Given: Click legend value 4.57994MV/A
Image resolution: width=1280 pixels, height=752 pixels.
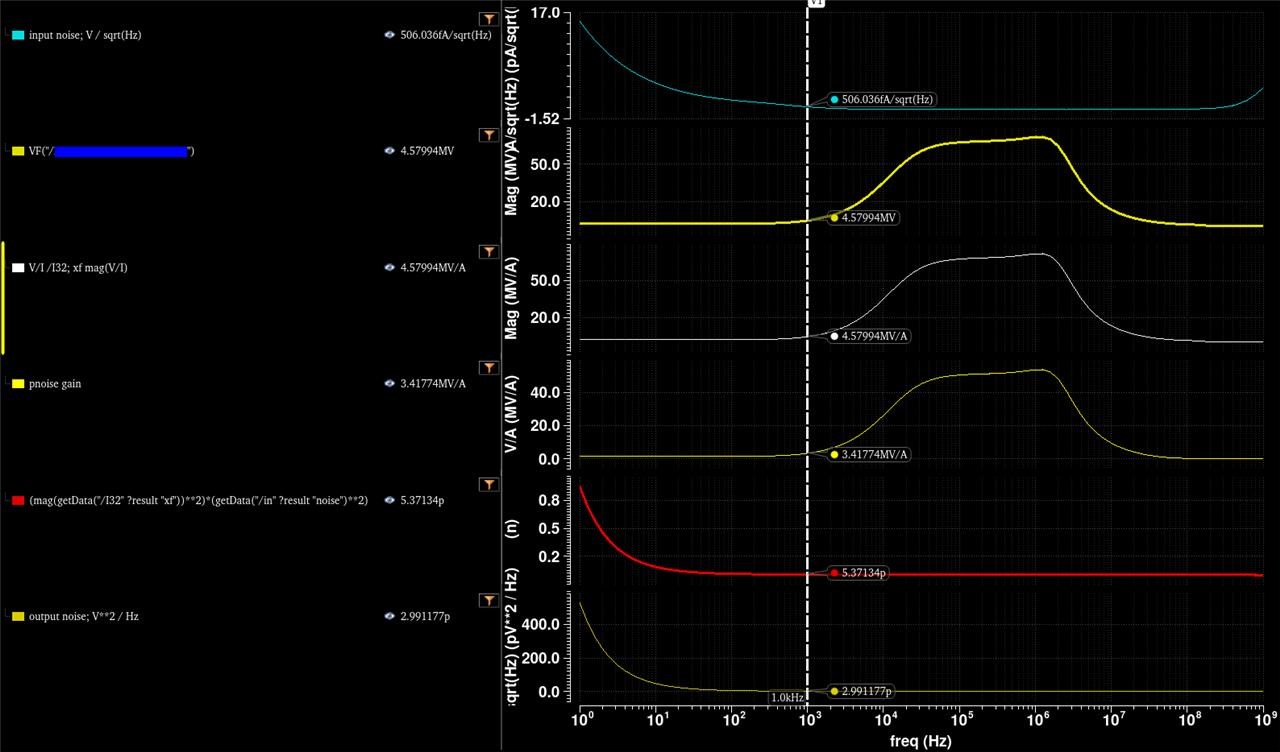Looking at the screenshot, I should click(433, 268).
